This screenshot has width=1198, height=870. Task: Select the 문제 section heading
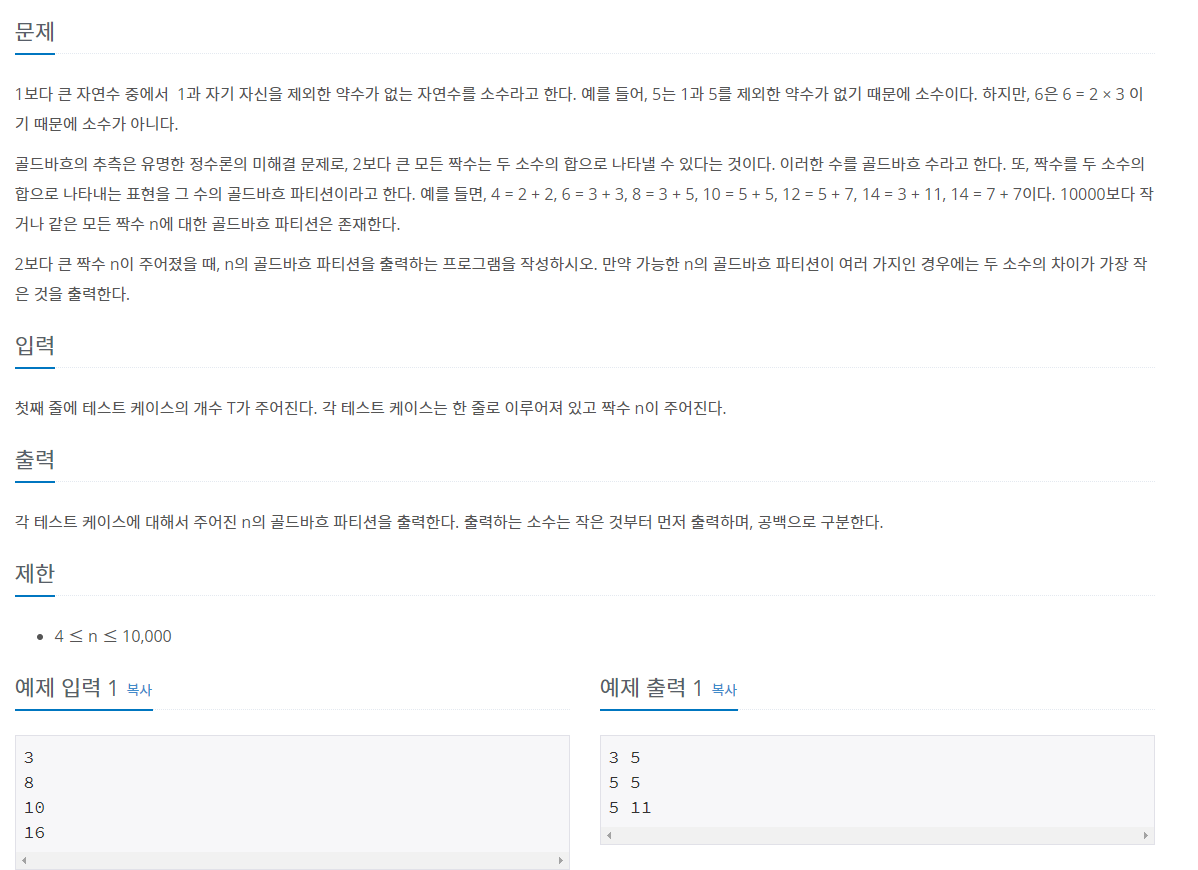coord(34,32)
